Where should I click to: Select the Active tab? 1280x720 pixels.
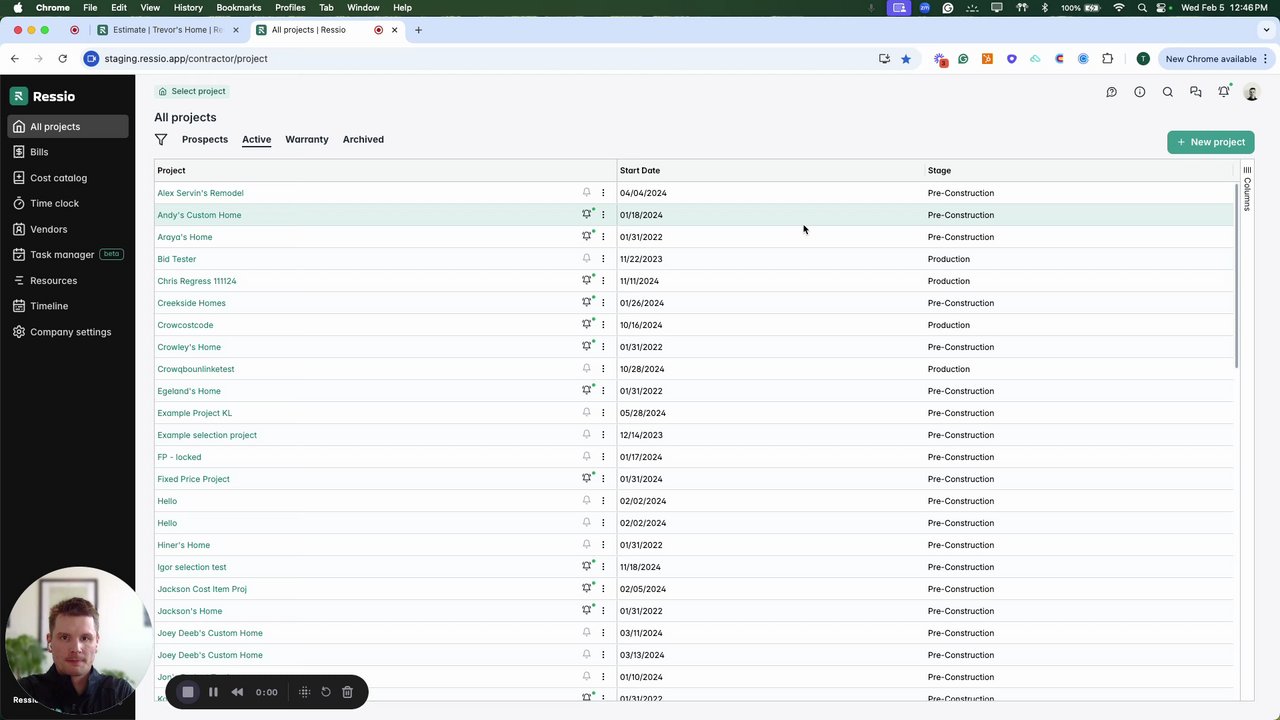pyautogui.click(x=256, y=139)
